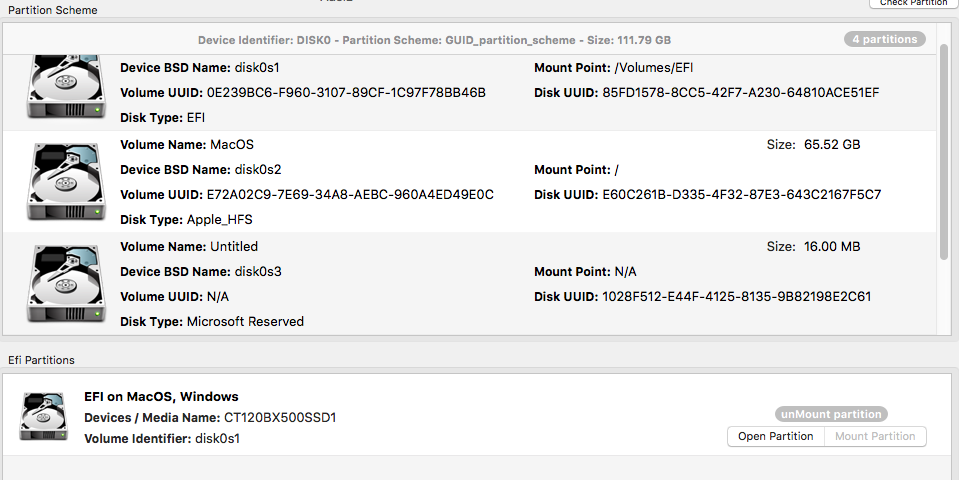Viewport: 959px width, 480px height.
Task: Select the MacOS volume name text
Action: pos(232,144)
